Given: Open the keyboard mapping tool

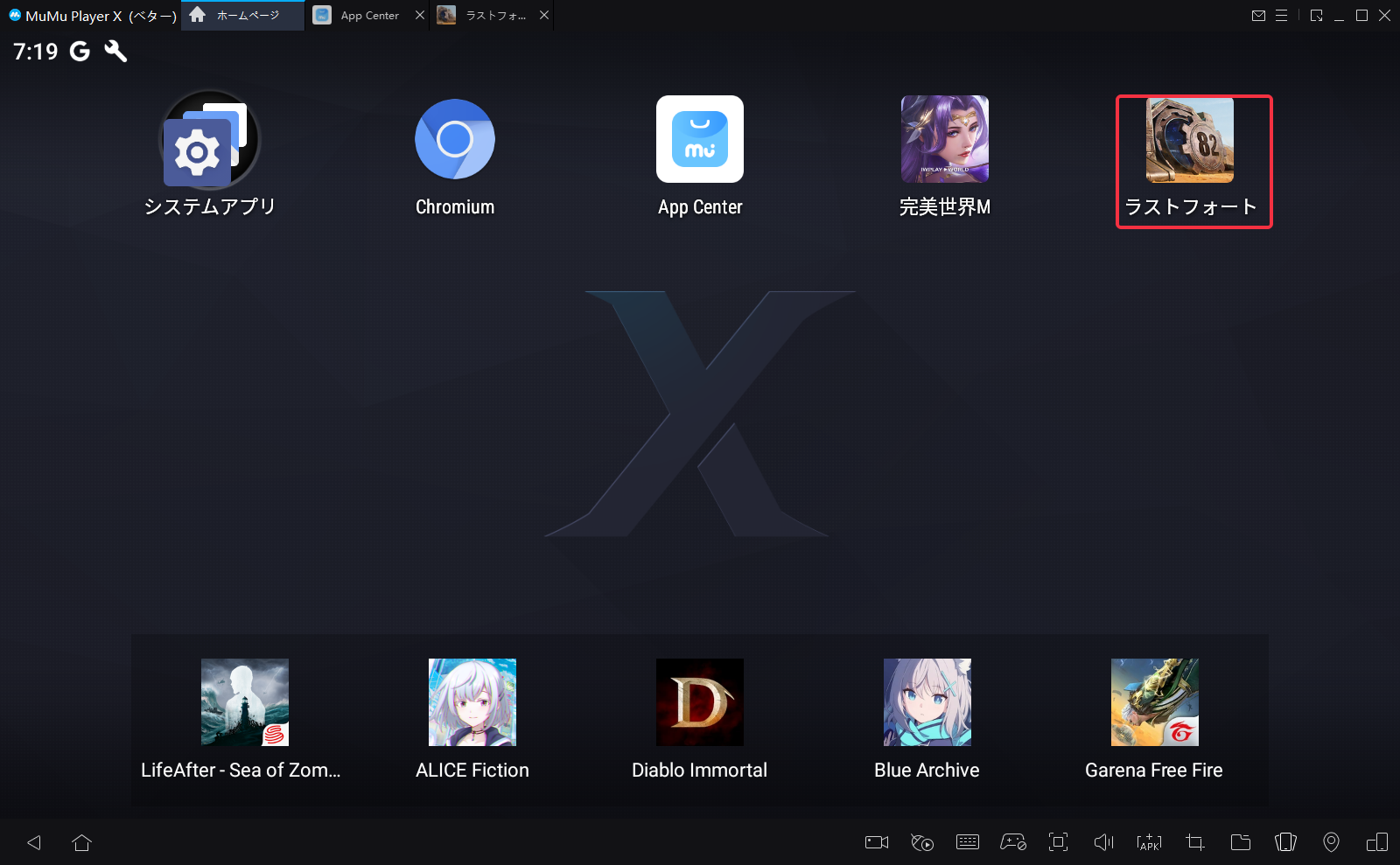Looking at the screenshot, I should pos(968,842).
